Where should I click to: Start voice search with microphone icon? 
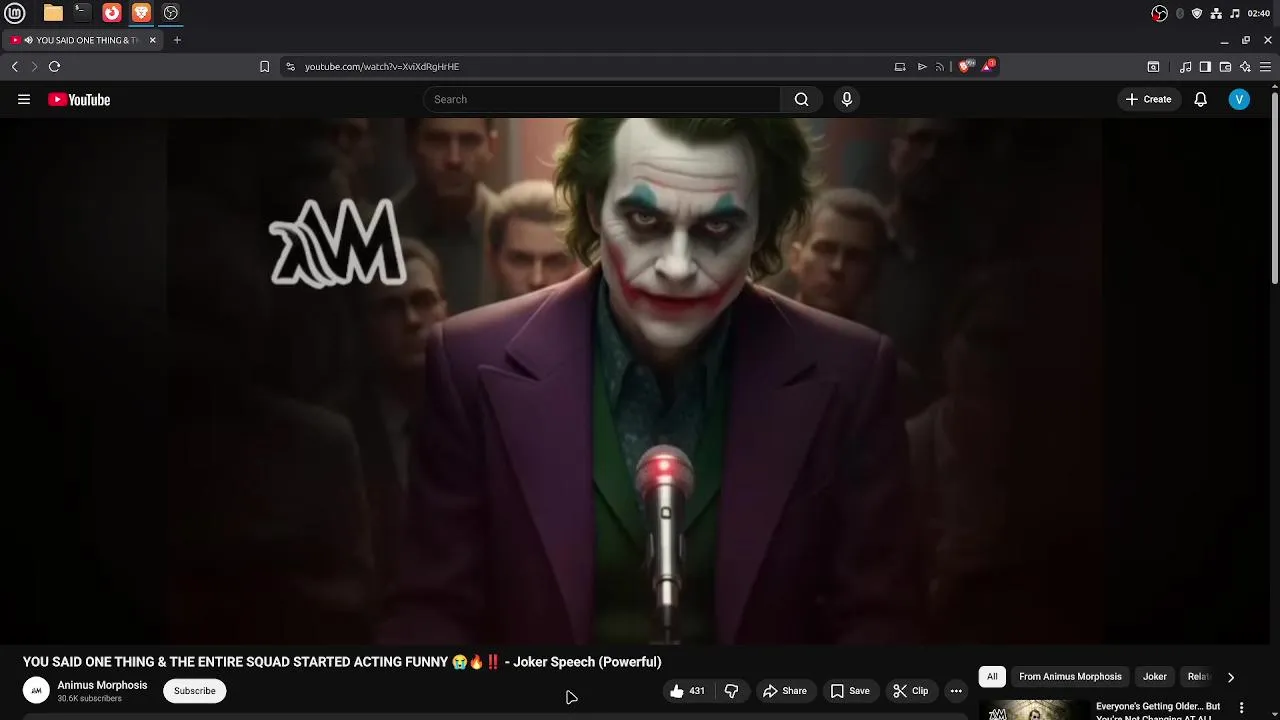click(847, 99)
